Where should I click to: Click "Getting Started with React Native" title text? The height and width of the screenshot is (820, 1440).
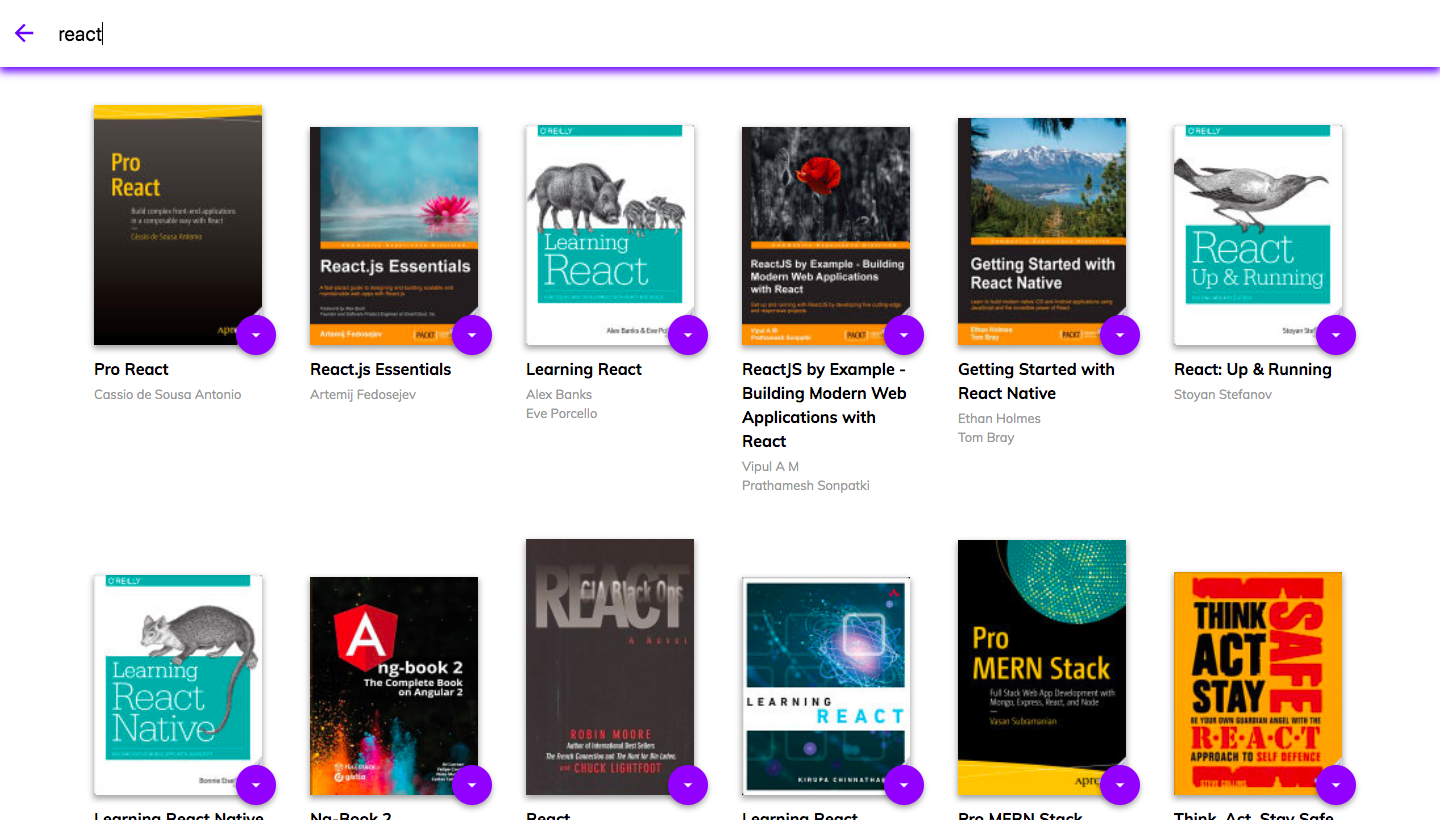[1036, 381]
